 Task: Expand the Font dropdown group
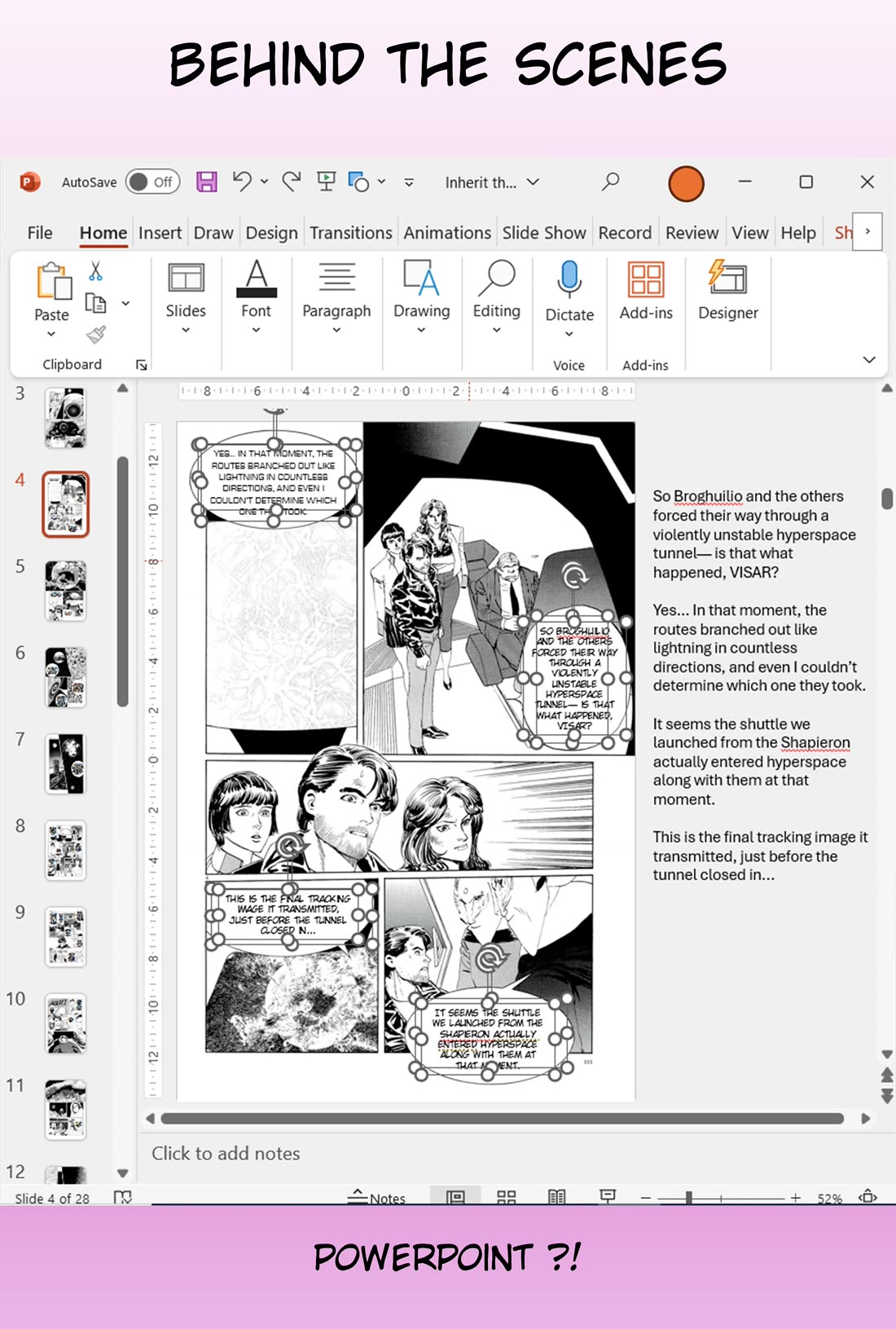[x=256, y=297]
